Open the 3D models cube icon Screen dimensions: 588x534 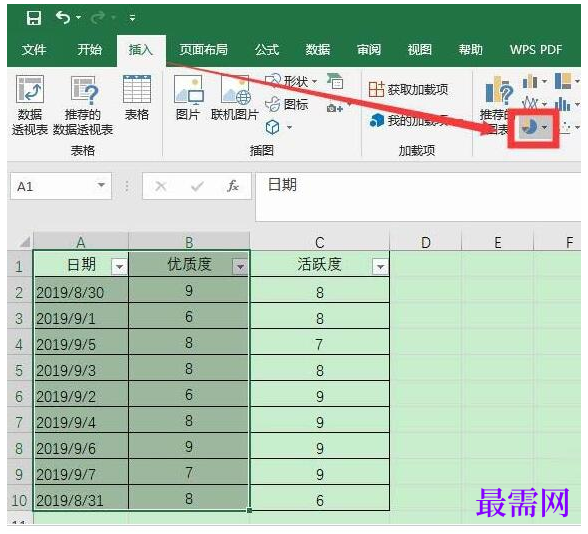coord(272,128)
